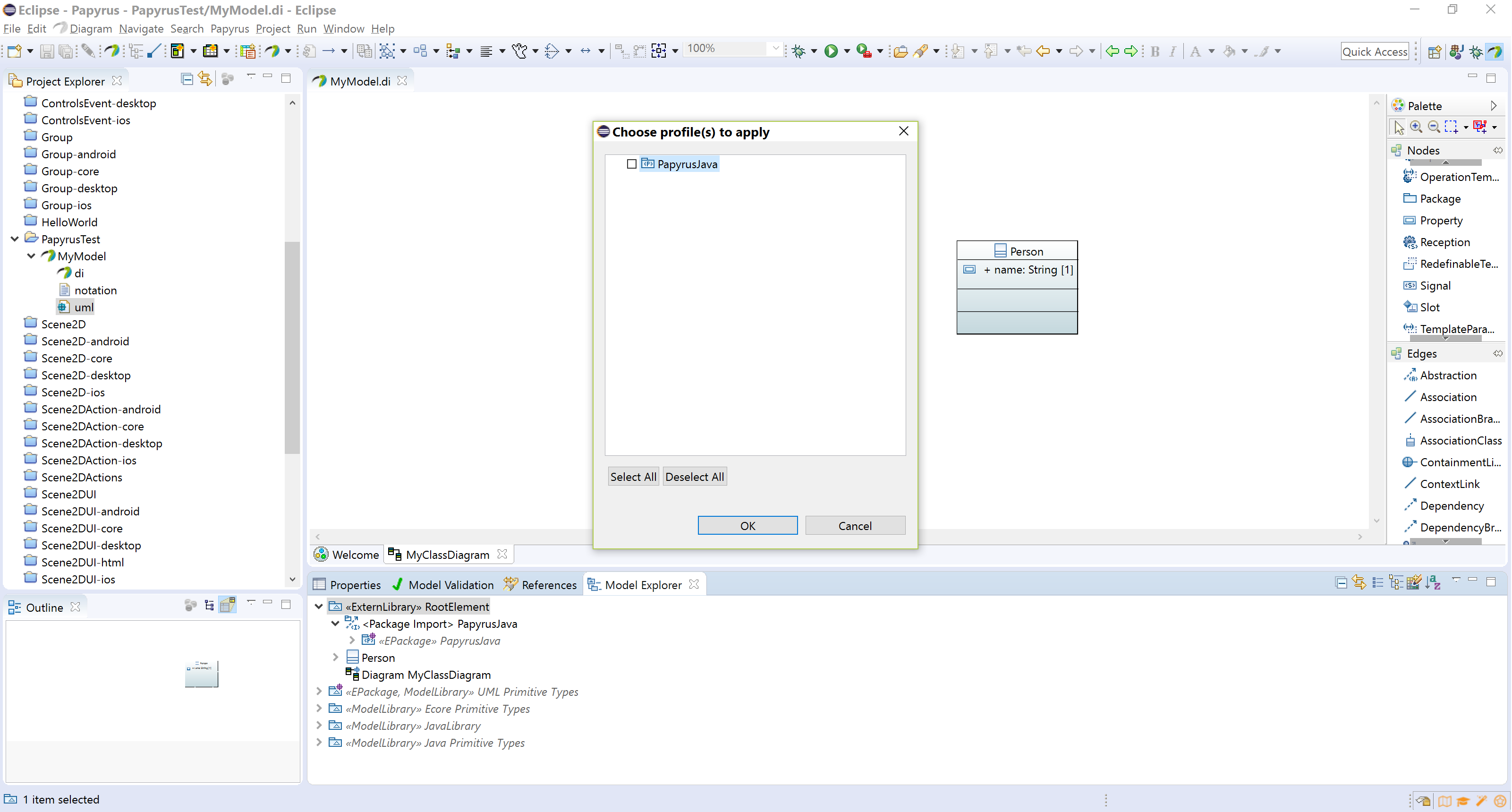Click Link with Editor in Model Explorer toolbar

coord(1359,582)
